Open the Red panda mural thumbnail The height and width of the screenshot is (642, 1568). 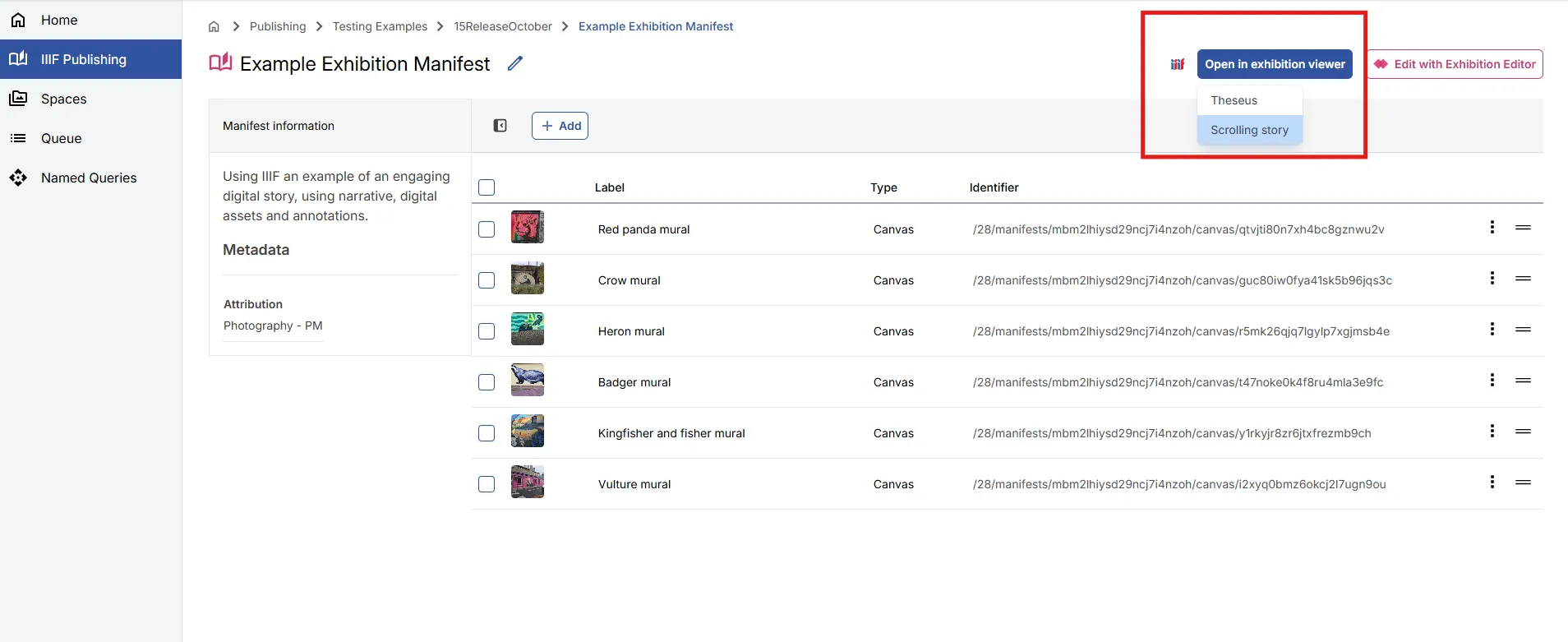tap(528, 227)
